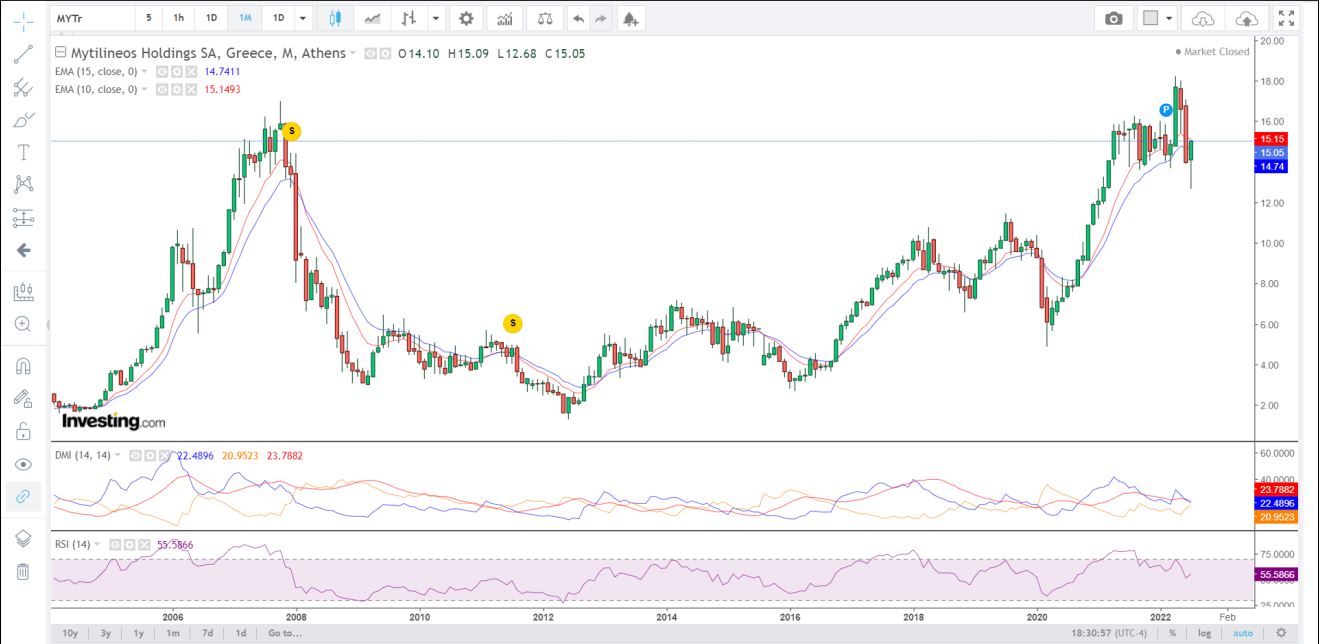The width and height of the screenshot is (1321, 644).
Task: Switch to the 1h timeframe
Action: pos(178,18)
